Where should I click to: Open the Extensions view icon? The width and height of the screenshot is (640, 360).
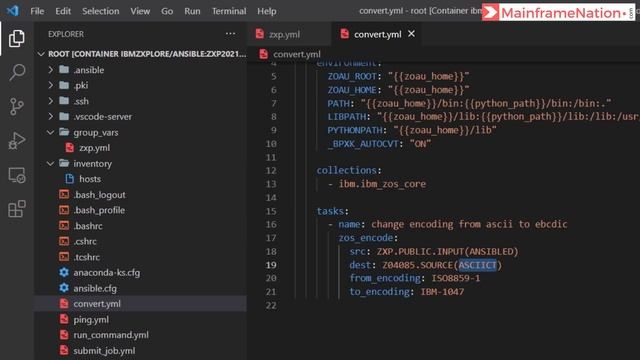point(16,209)
